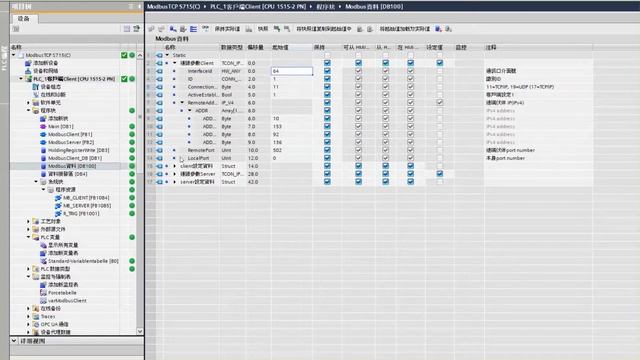Click the monitor-all glasses toolbar icon
The height and width of the screenshot is (360, 640).
[205, 29]
